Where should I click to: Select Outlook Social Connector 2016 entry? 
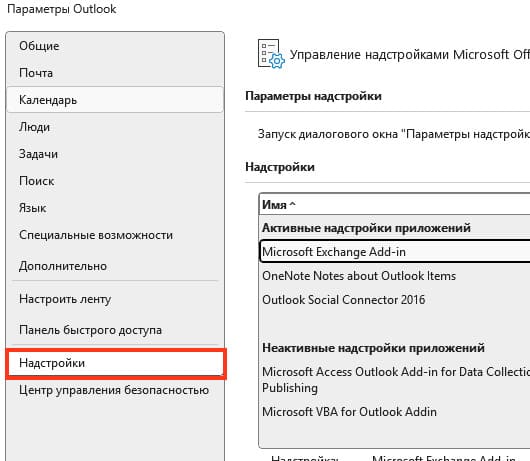click(394, 300)
